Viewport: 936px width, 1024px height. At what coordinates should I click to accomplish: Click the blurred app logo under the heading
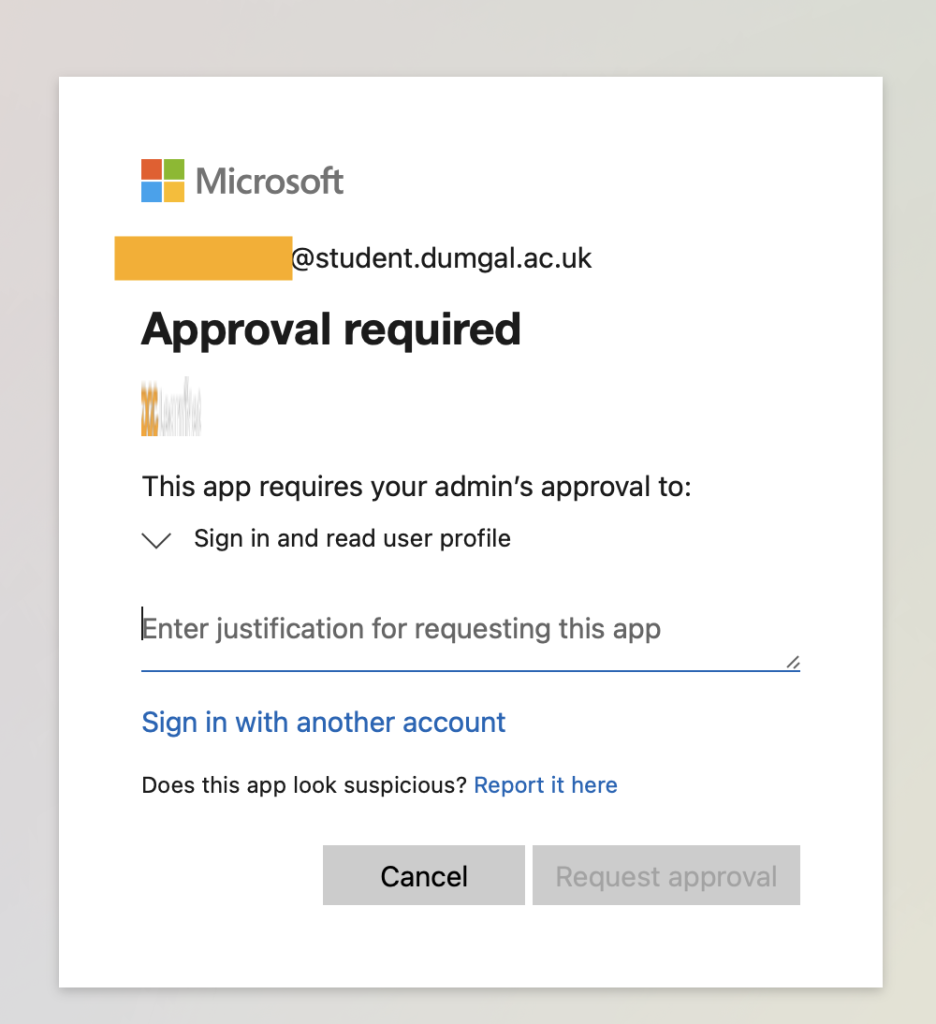click(171, 408)
